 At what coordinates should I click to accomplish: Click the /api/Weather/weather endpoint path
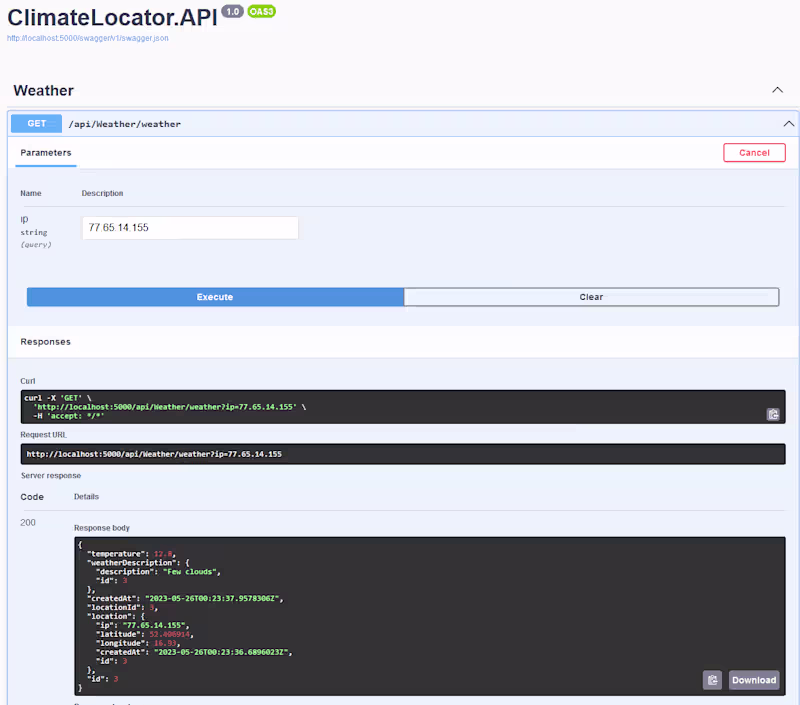click(x=124, y=124)
